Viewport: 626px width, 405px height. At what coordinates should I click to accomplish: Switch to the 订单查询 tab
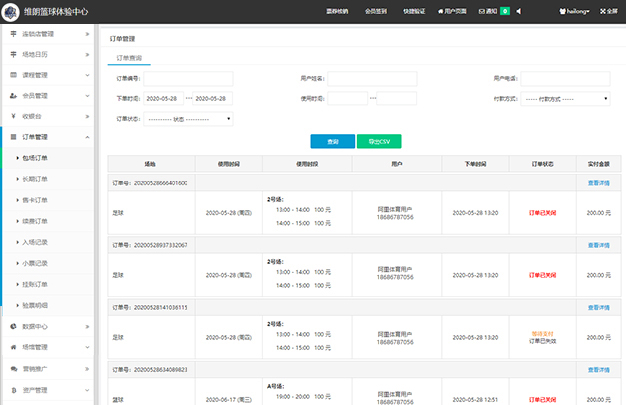pyautogui.click(x=129, y=59)
